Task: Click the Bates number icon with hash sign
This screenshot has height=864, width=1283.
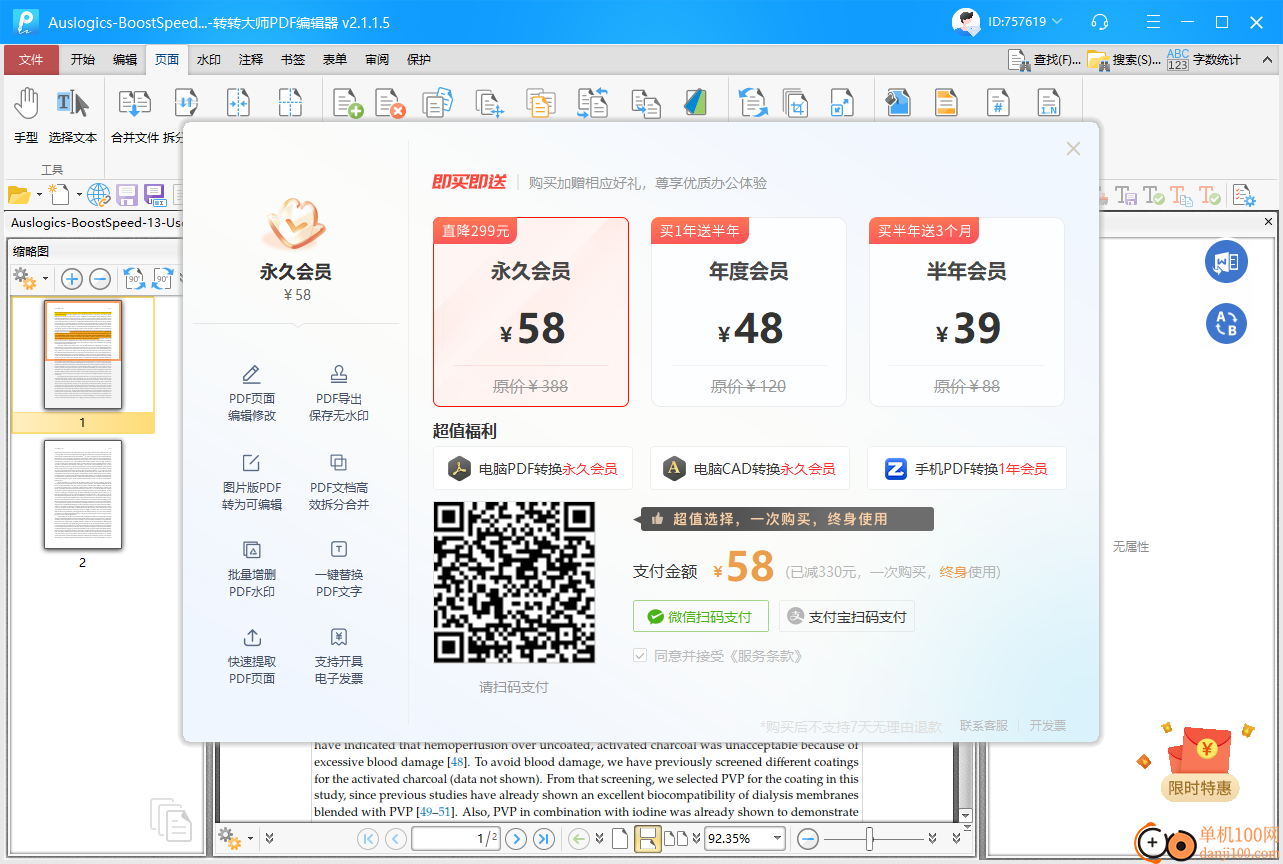Action: click(x=997, y=103)
